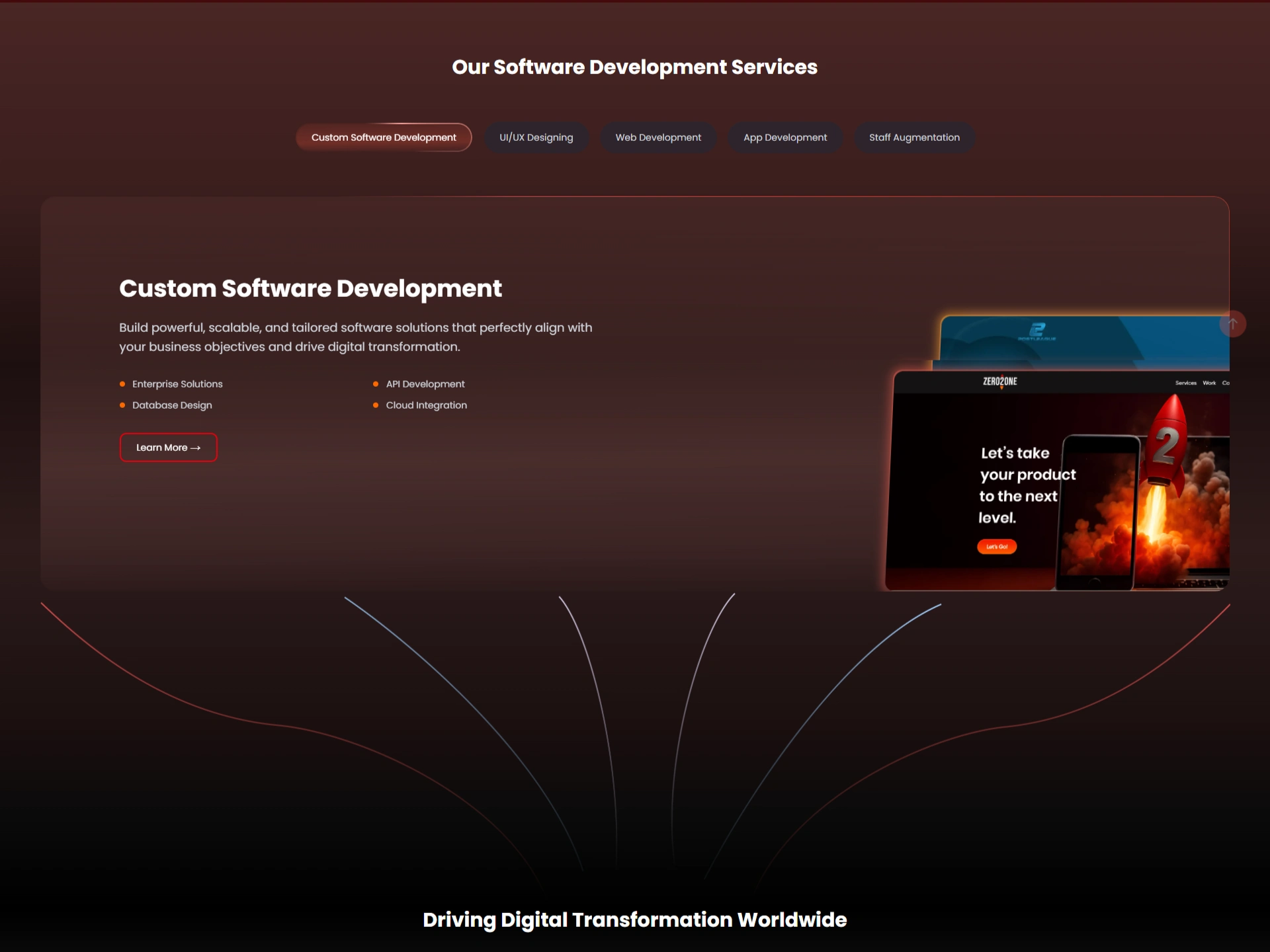Click the Database Design orange bullet

(x=122, y=405)
